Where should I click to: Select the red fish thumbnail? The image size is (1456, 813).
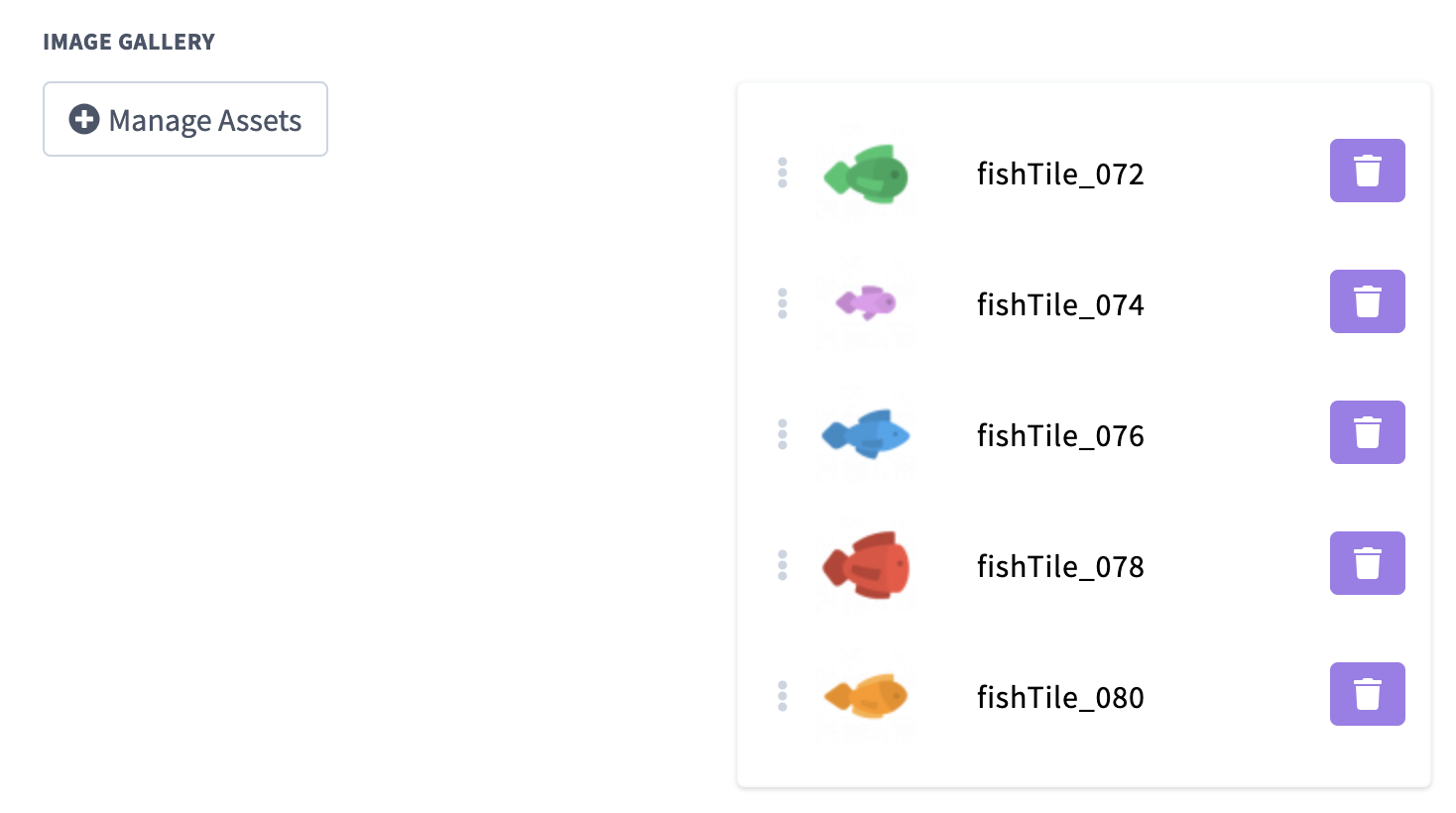[x=867, y=565]
